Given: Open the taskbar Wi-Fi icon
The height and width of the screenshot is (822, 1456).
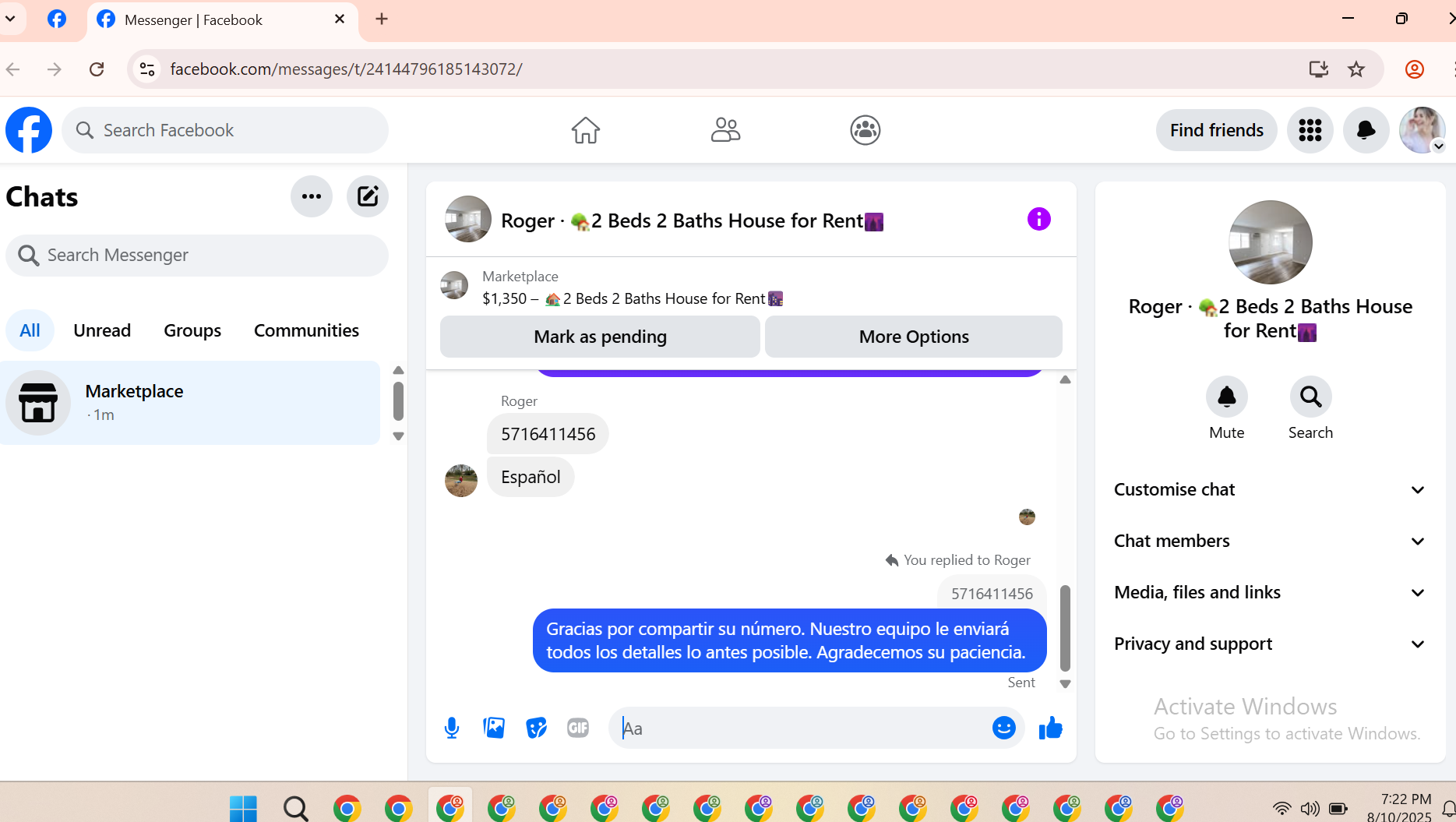Looking at the screenshot, I should point(1281,808).
